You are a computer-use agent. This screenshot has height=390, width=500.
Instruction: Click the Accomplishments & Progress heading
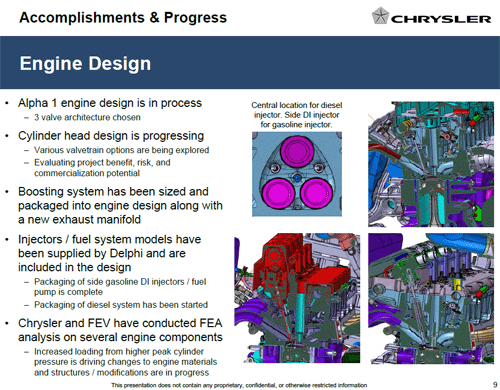click(123, 17)
